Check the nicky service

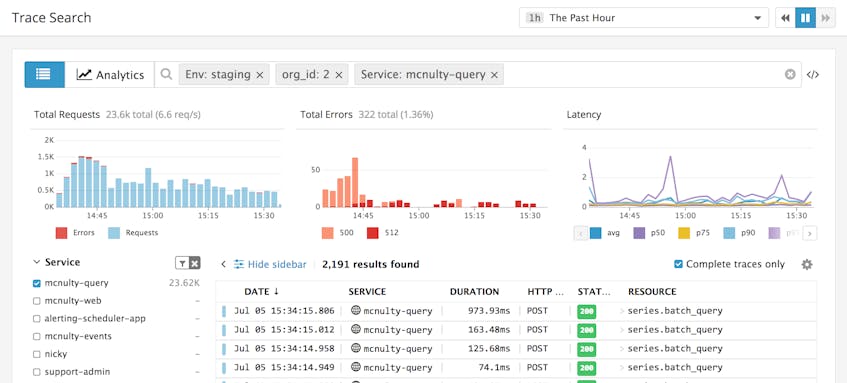[x=37, y=354]
